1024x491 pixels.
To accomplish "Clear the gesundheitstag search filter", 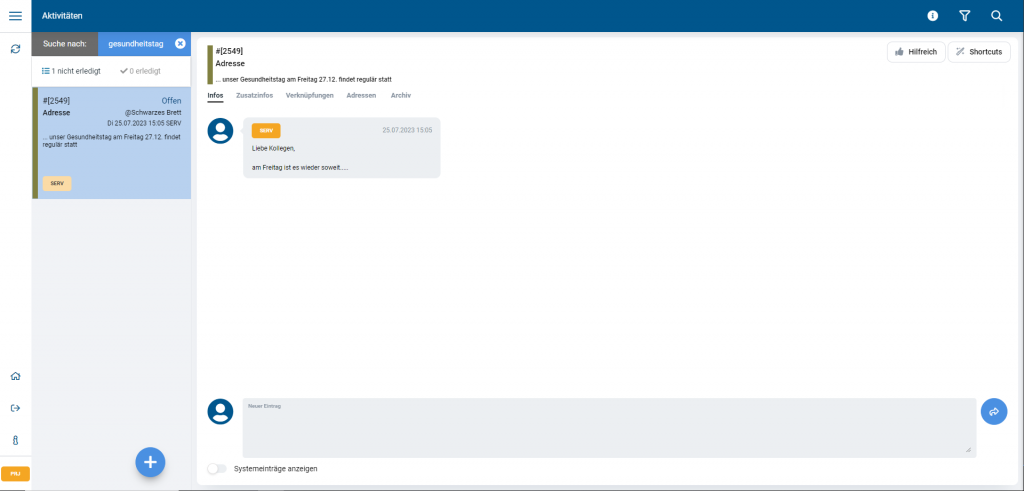I will tap(180, 43).
